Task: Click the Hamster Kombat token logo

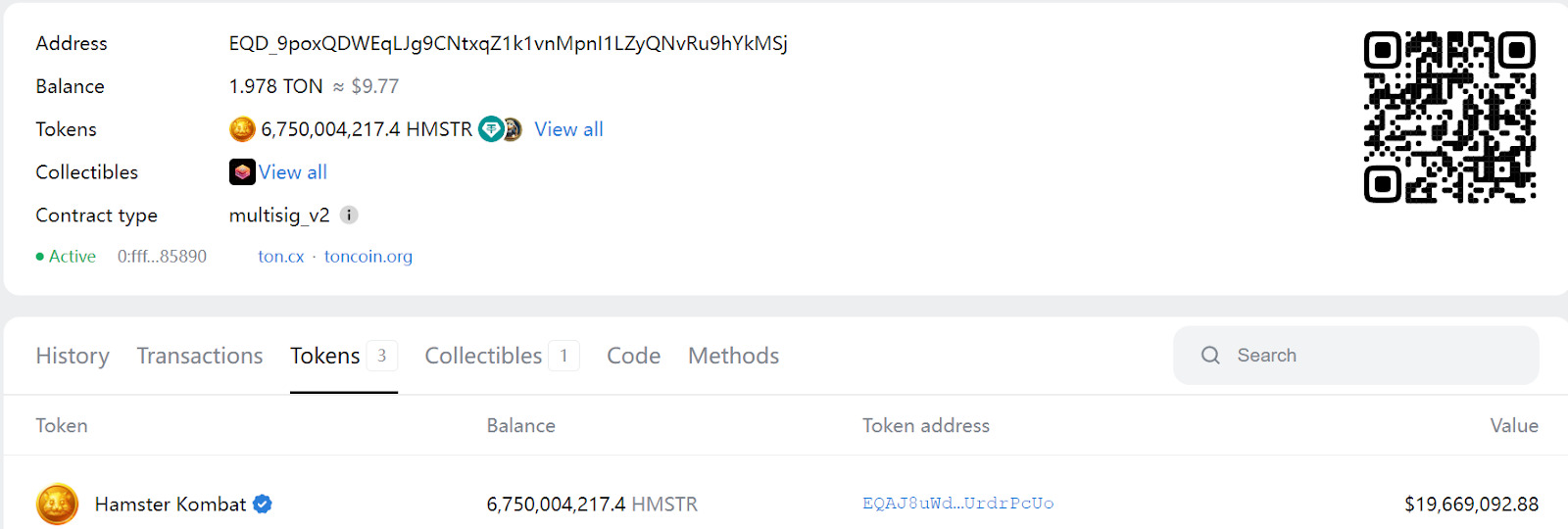Action: click(x=58, y=505)
